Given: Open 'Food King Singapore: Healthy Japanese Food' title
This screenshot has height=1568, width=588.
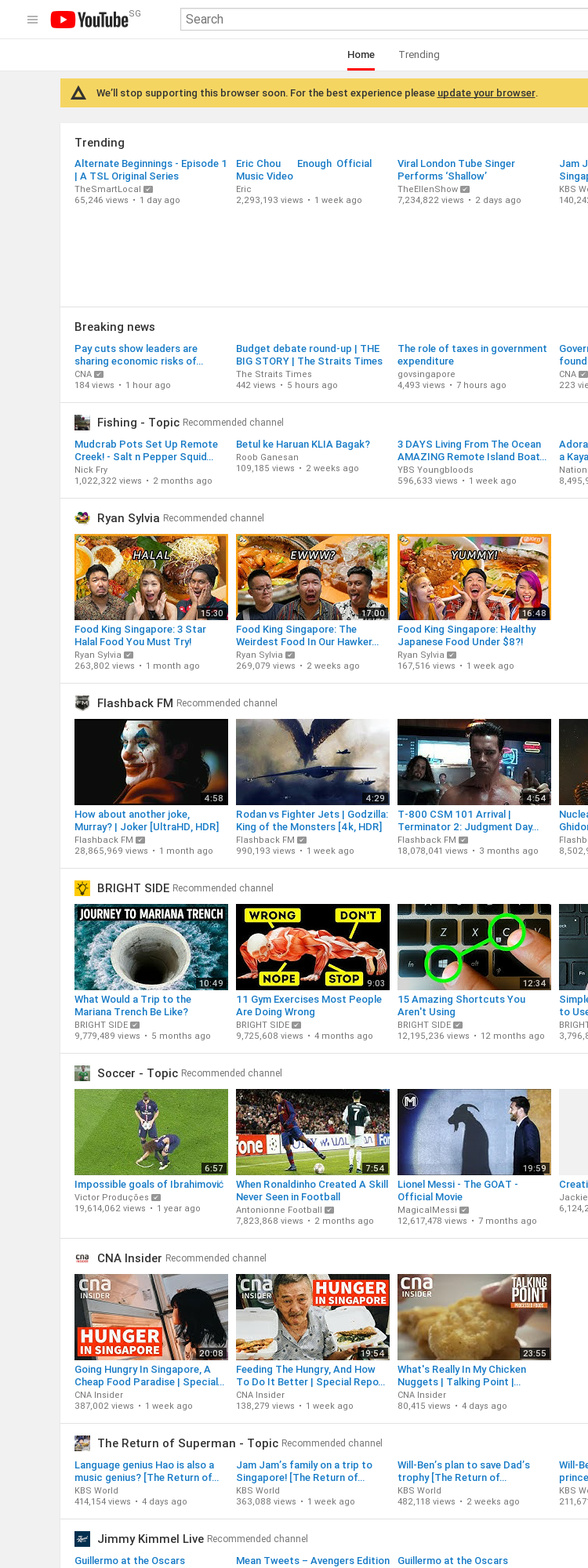Looking at the screenshot, I should pyautogui.click(x=467, y=636).
